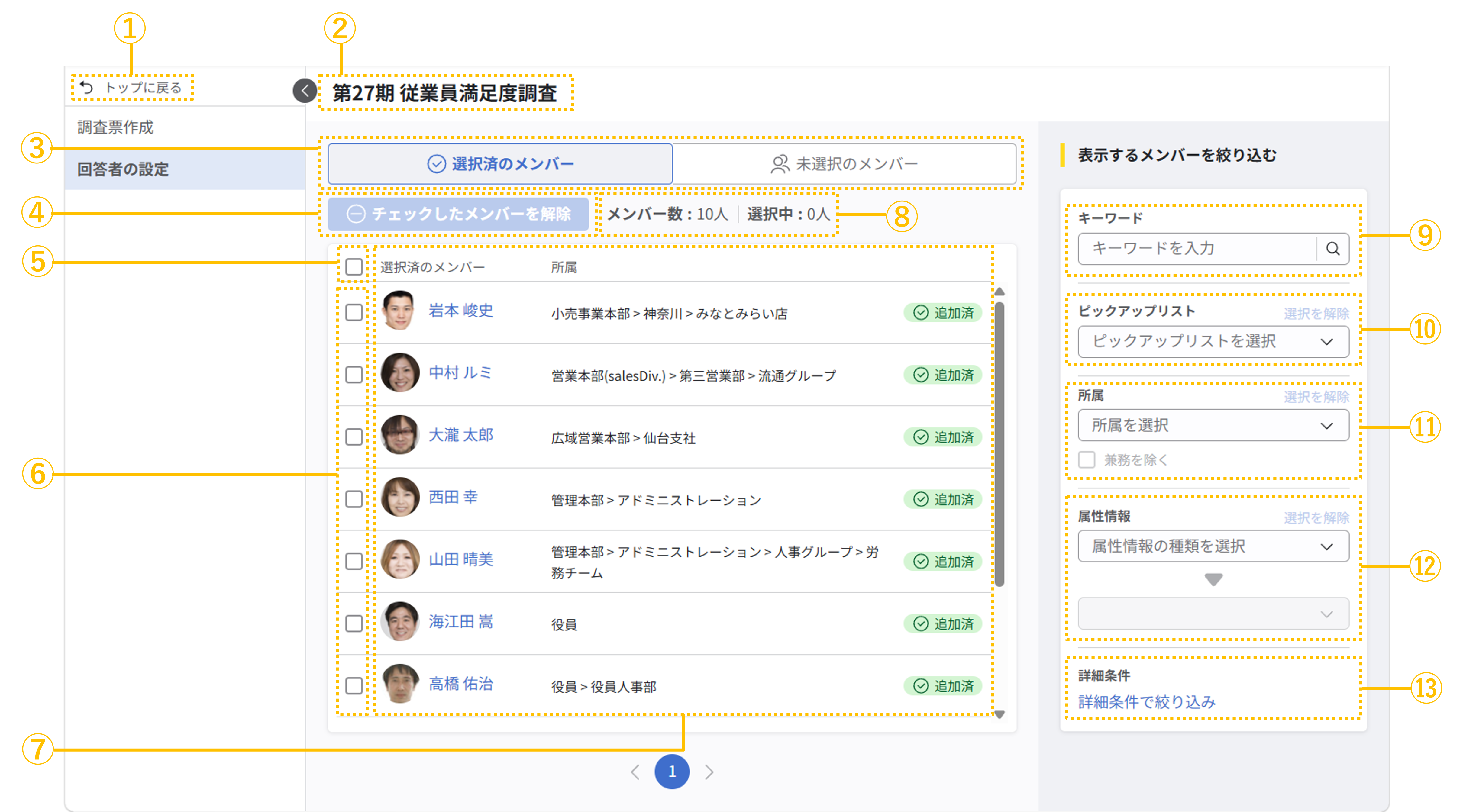Click 選択を解除 for 属性情報
Screen dimensions: 1463x812
(1316, 518)
